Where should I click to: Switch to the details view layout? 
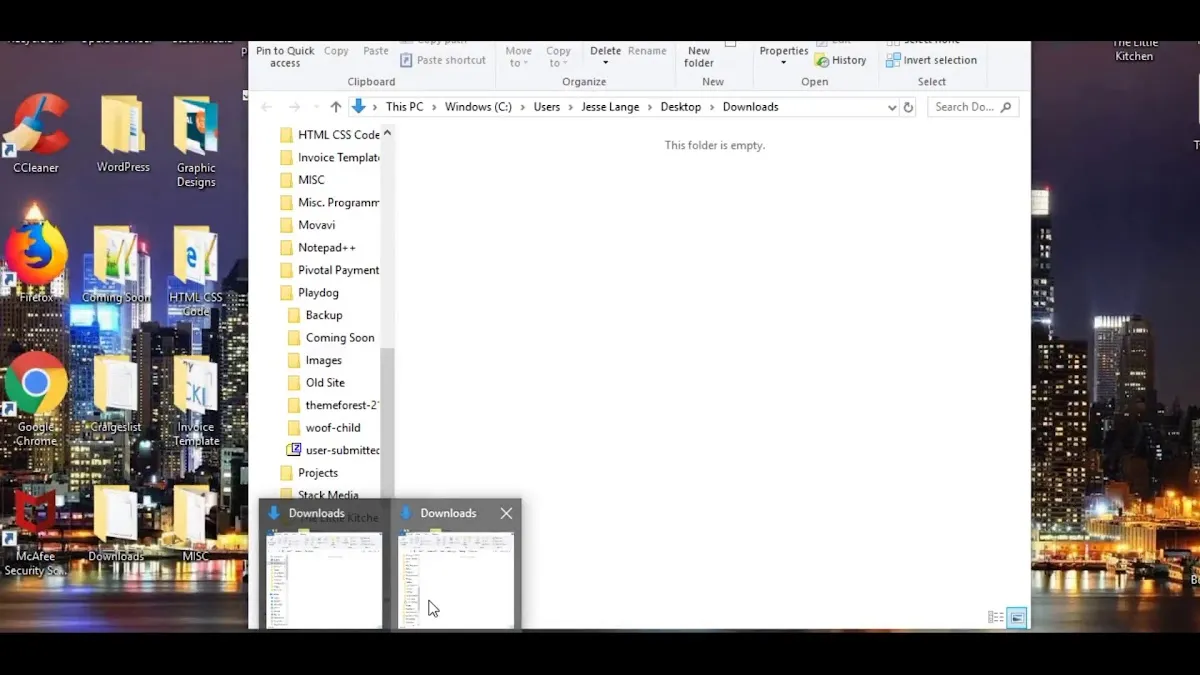[x=995, y=618]
